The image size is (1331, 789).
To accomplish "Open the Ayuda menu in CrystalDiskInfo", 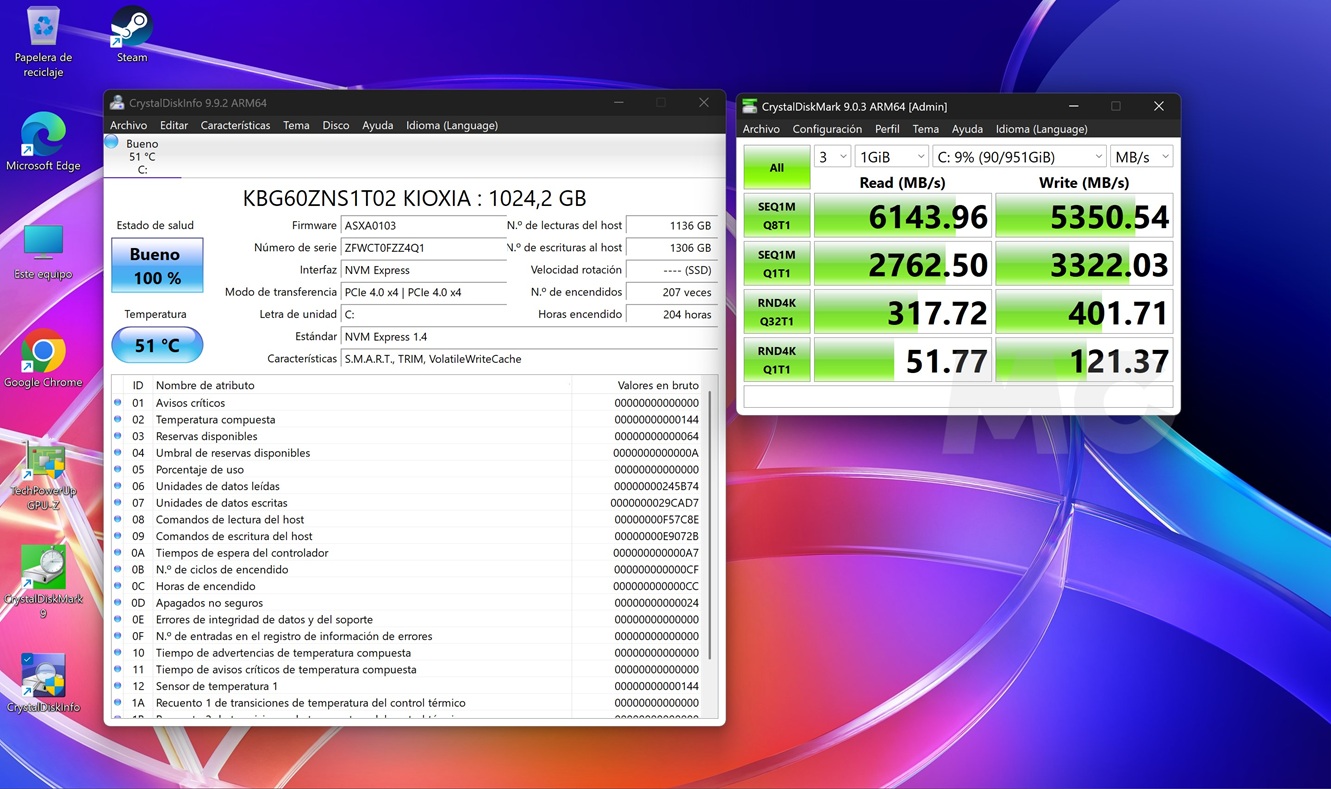I will 377,125.
